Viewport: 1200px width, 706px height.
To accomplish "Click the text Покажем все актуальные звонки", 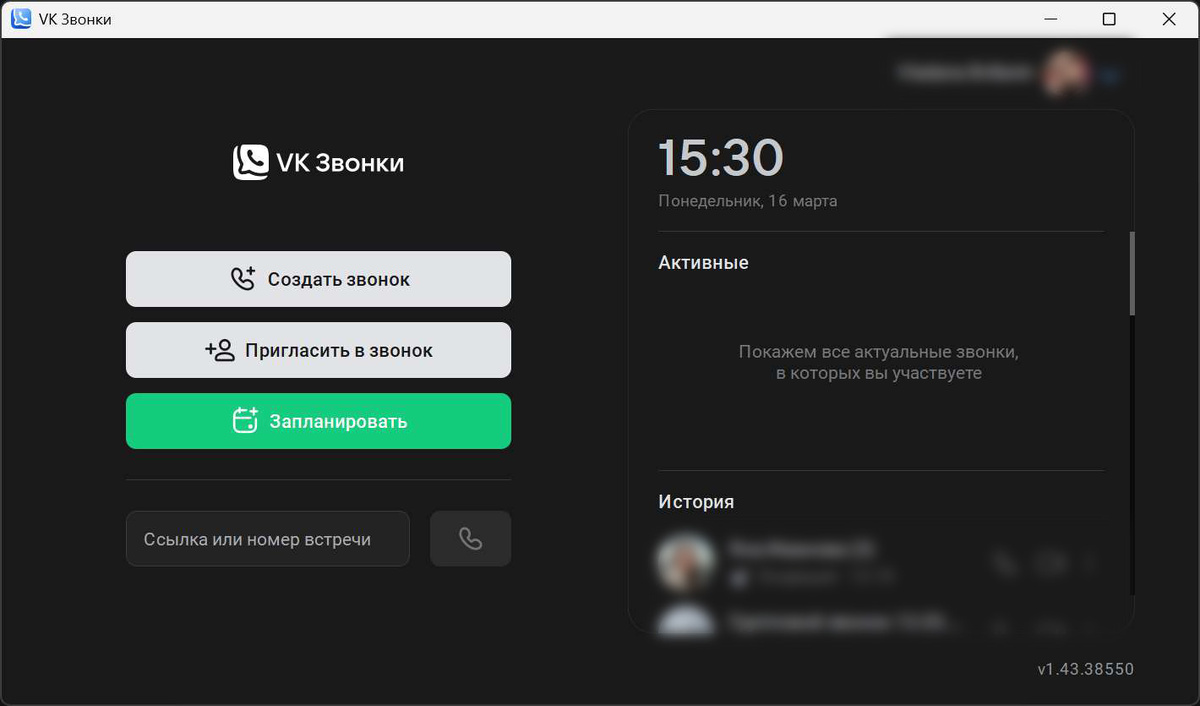I will click(879, 352).
